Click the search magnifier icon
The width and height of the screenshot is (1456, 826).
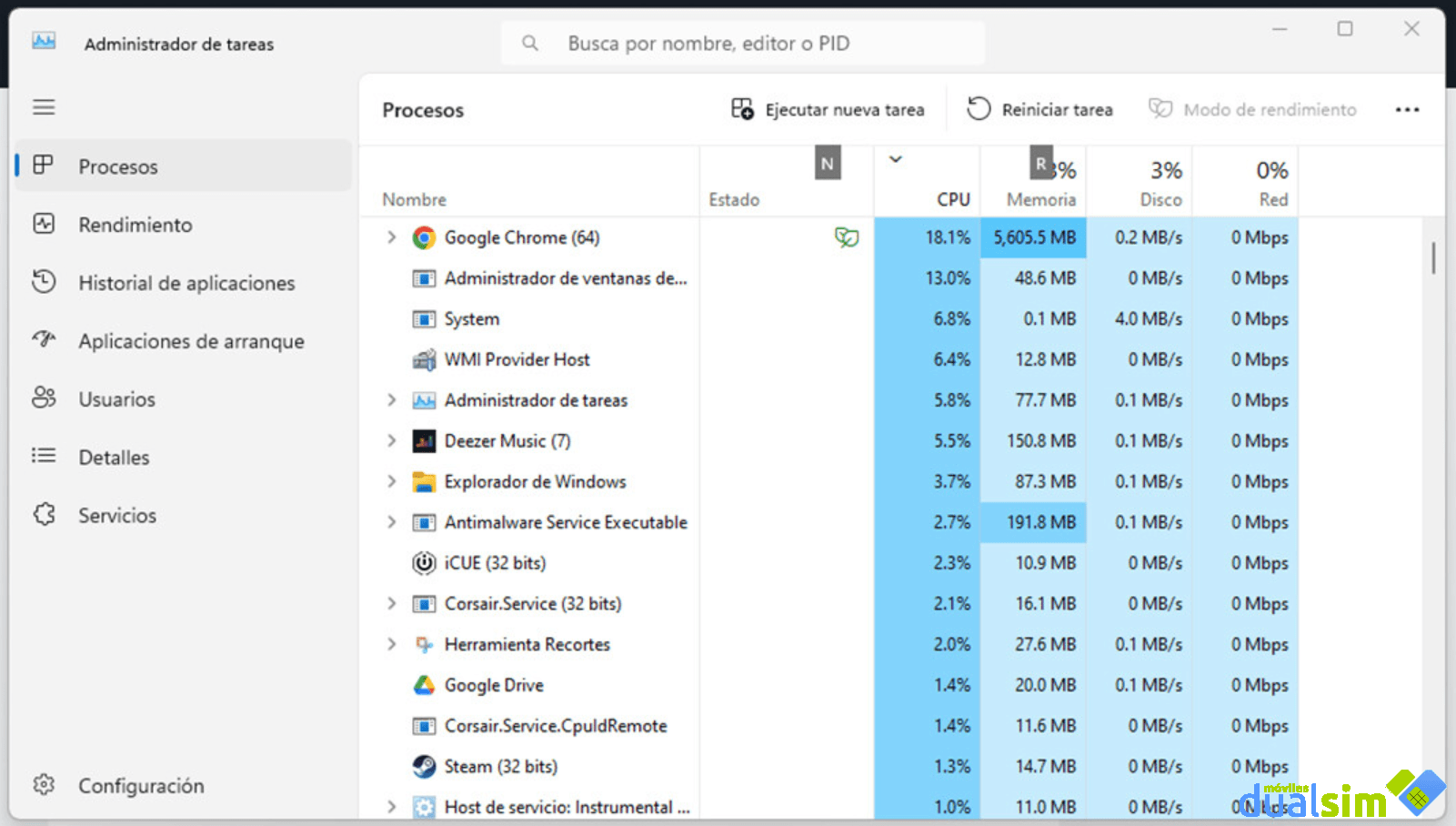point(530,43)
